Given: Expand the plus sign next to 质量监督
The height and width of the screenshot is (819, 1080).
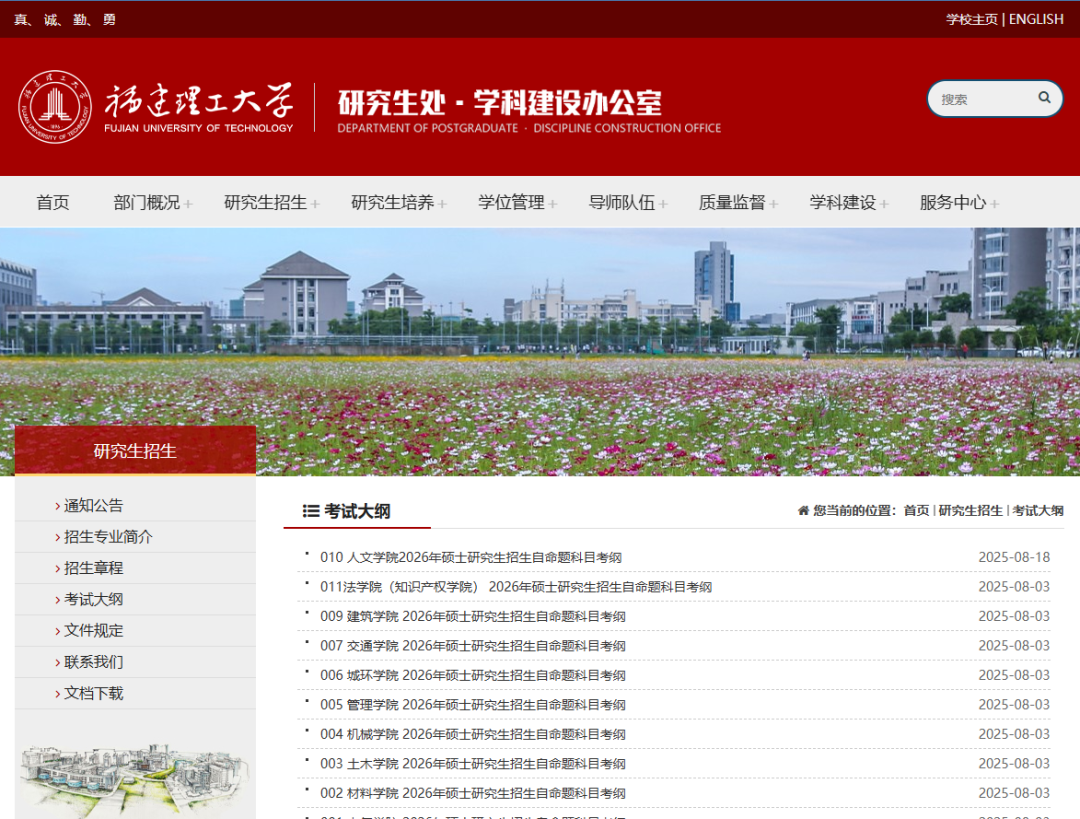Looking at the screenshot, I should (773, 204).
